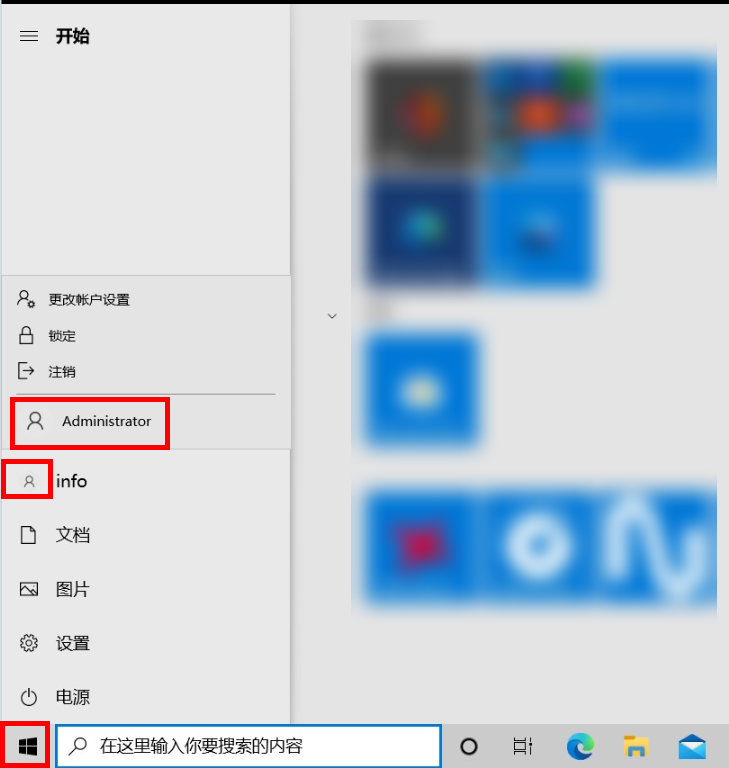Collapse the Start menu using the hamburger icon
Screen dimensions: 729x768
pos(29,36)
